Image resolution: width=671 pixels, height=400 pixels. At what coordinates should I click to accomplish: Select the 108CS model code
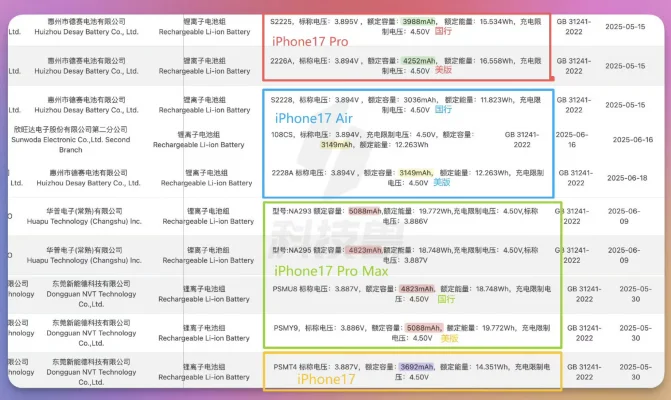coord(282,134)
